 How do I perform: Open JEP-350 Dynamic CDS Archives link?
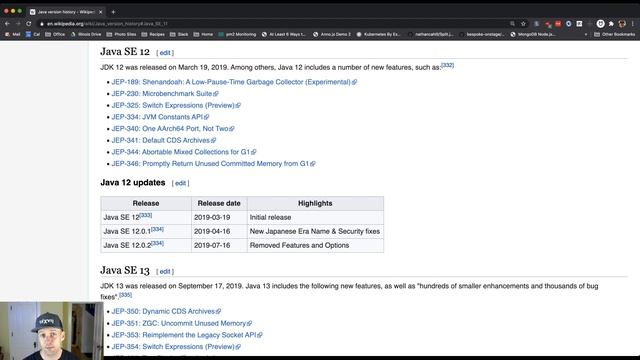coord(166,311)
